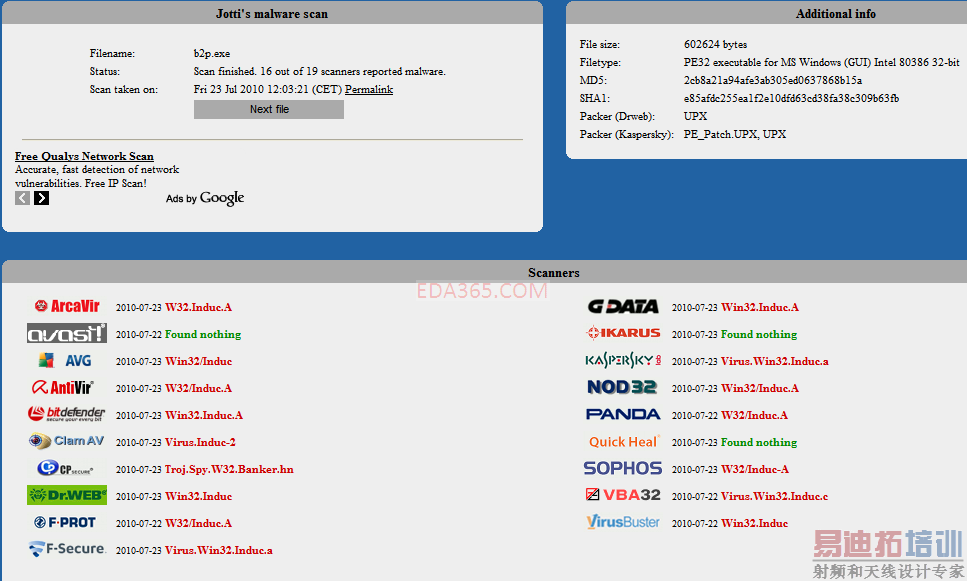Click the previous ad arrow

click(x=22, y=198)
